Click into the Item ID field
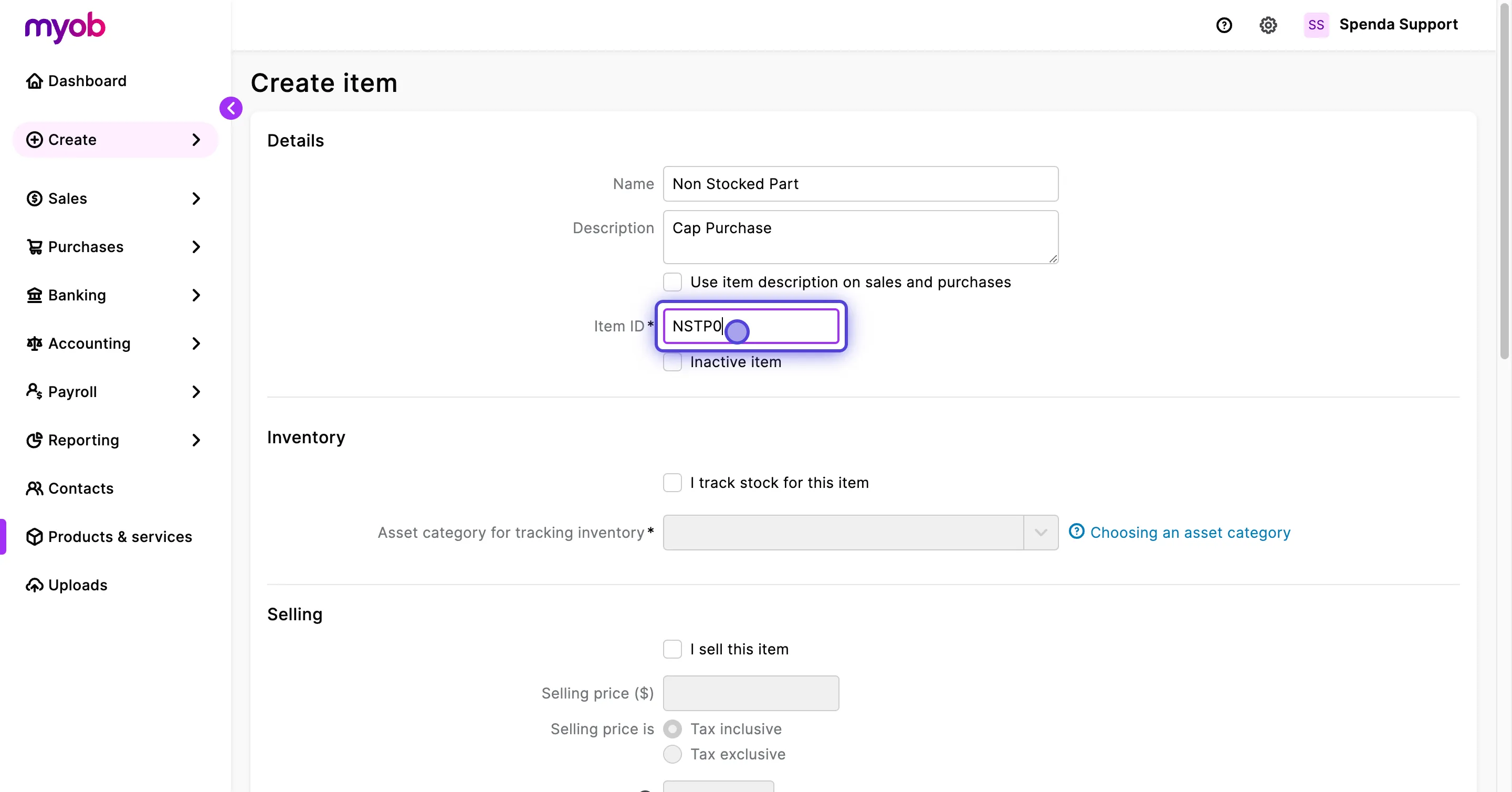 point(751,327)
